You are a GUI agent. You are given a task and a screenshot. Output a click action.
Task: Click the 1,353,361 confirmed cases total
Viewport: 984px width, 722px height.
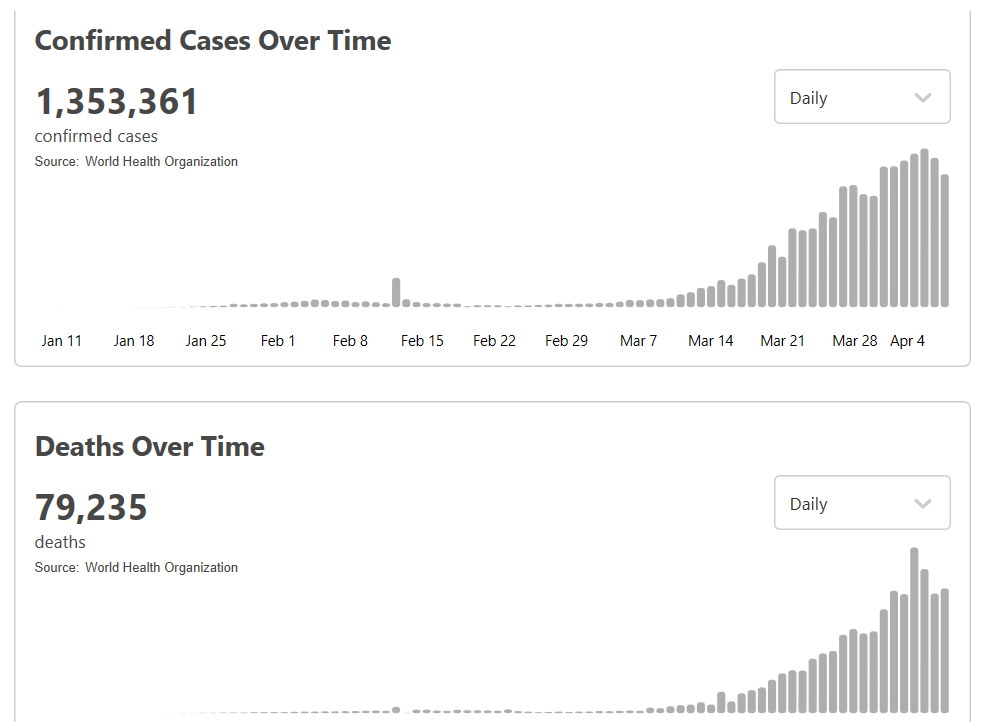117,102
